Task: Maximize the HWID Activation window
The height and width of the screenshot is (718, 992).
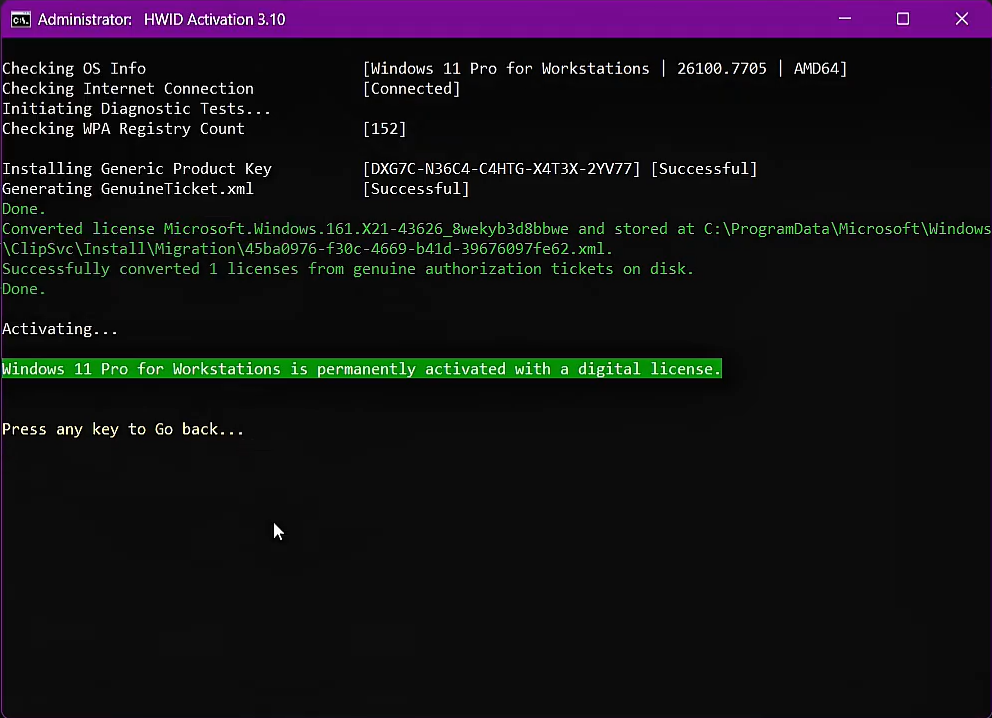Action: click(903, 19)
